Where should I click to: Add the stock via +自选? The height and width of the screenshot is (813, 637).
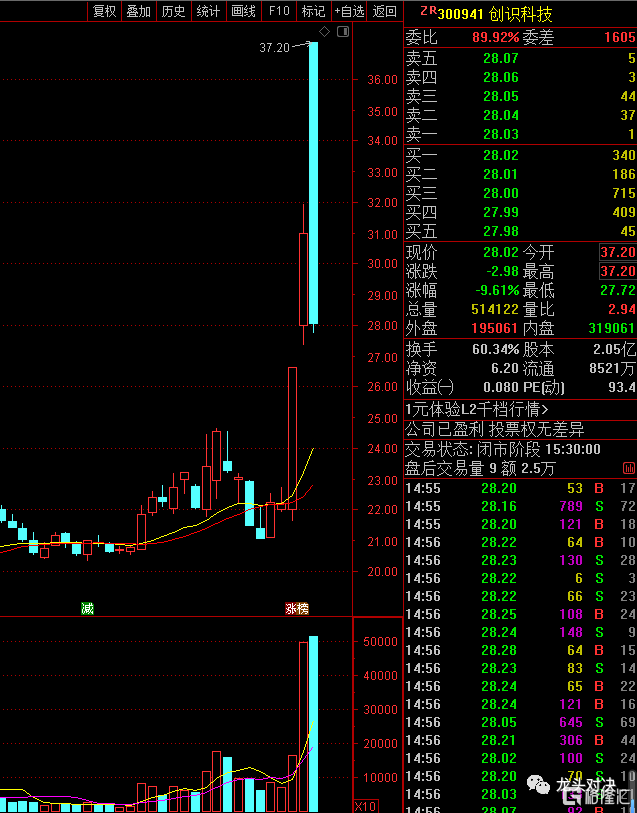(x=349, y=11)
